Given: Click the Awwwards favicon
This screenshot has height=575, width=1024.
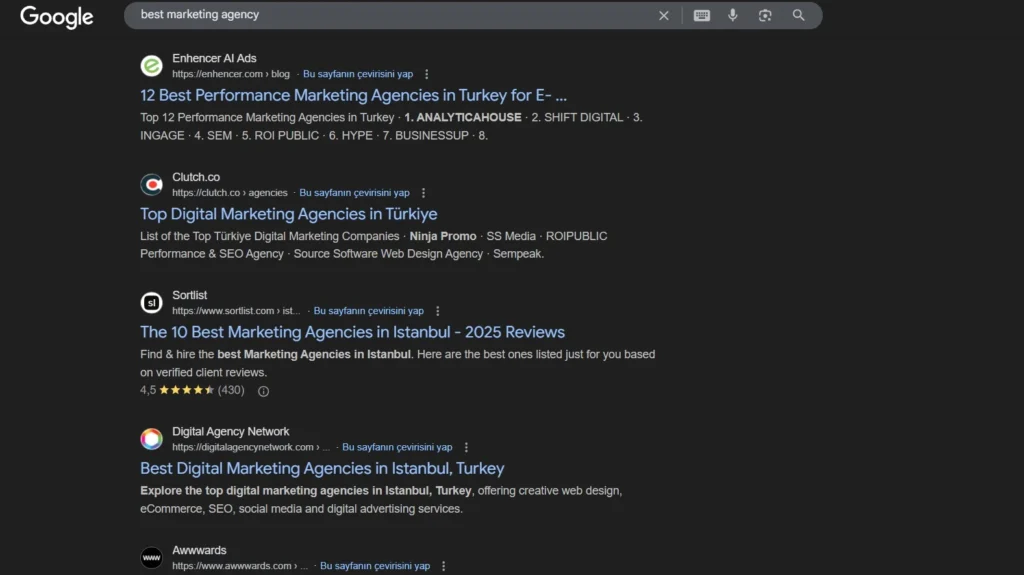Looking at the screenshot, I should coord(152,557).
